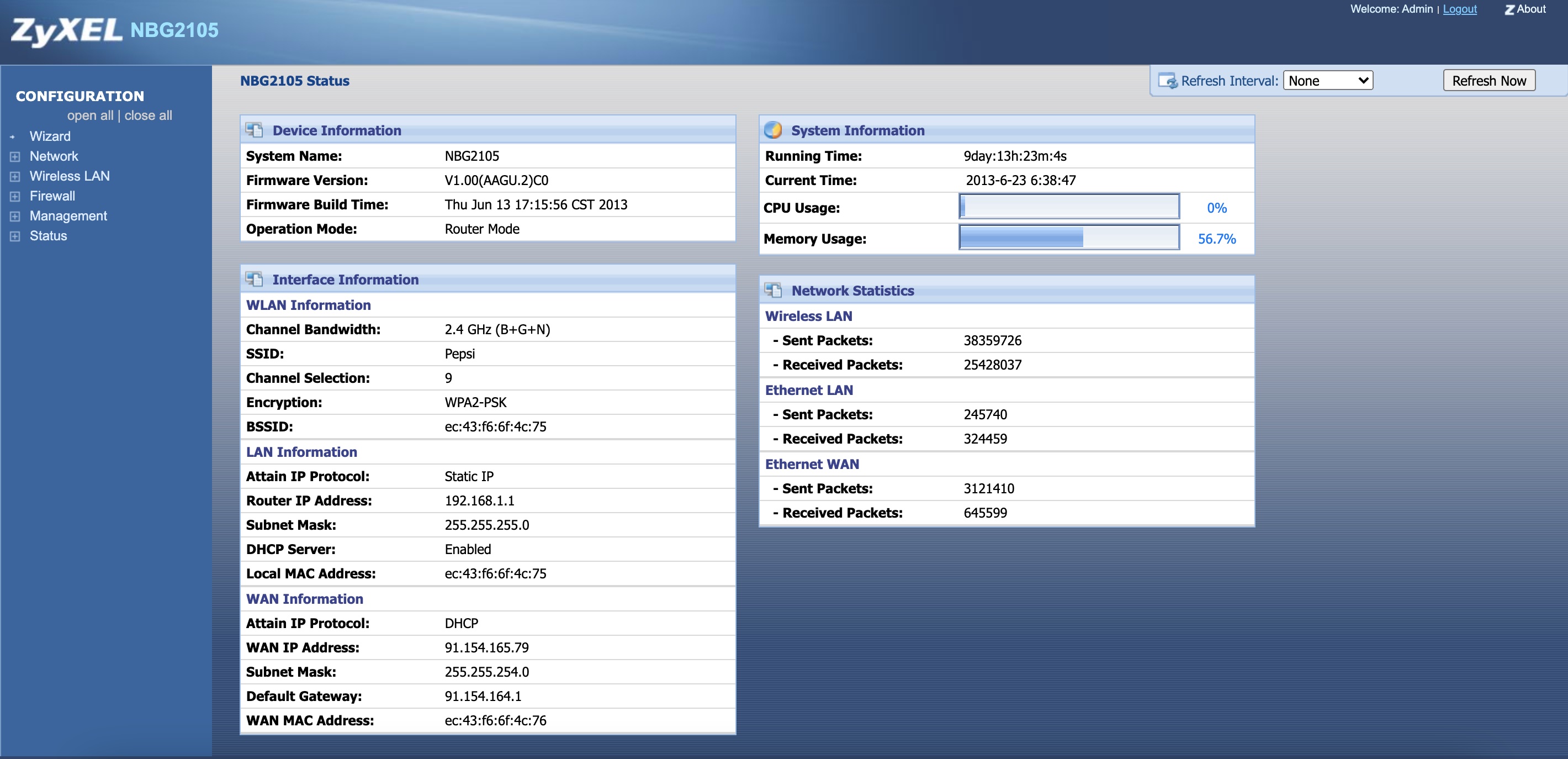Click the 'open all' link

(90, 115)
